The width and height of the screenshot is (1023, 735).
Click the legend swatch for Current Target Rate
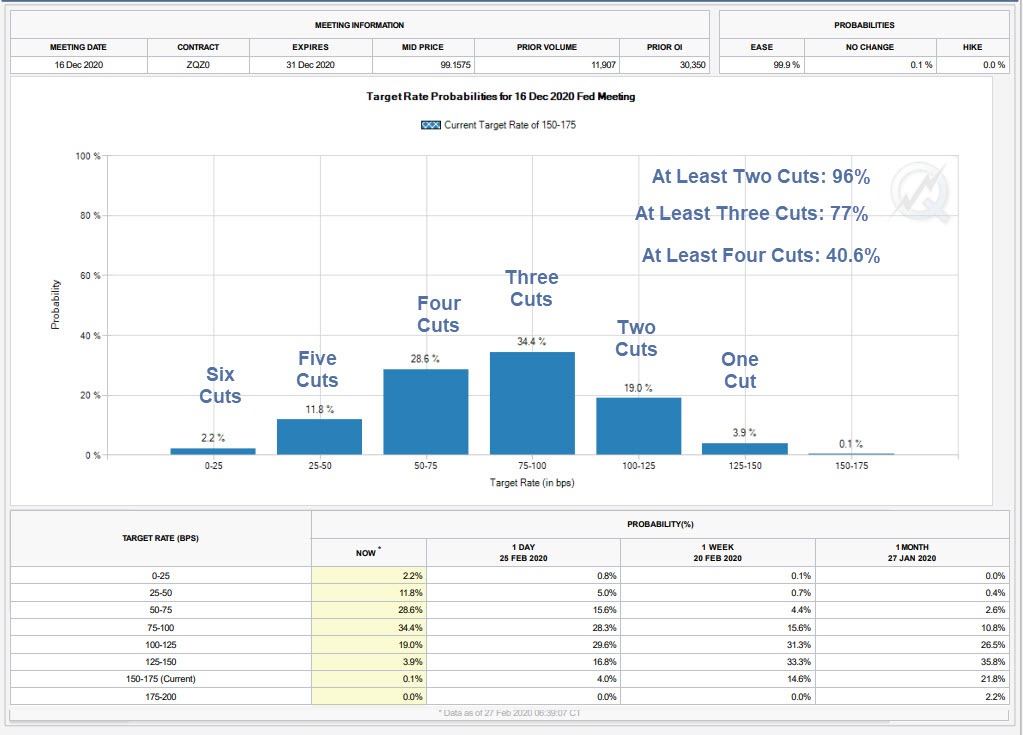point(431,125)
